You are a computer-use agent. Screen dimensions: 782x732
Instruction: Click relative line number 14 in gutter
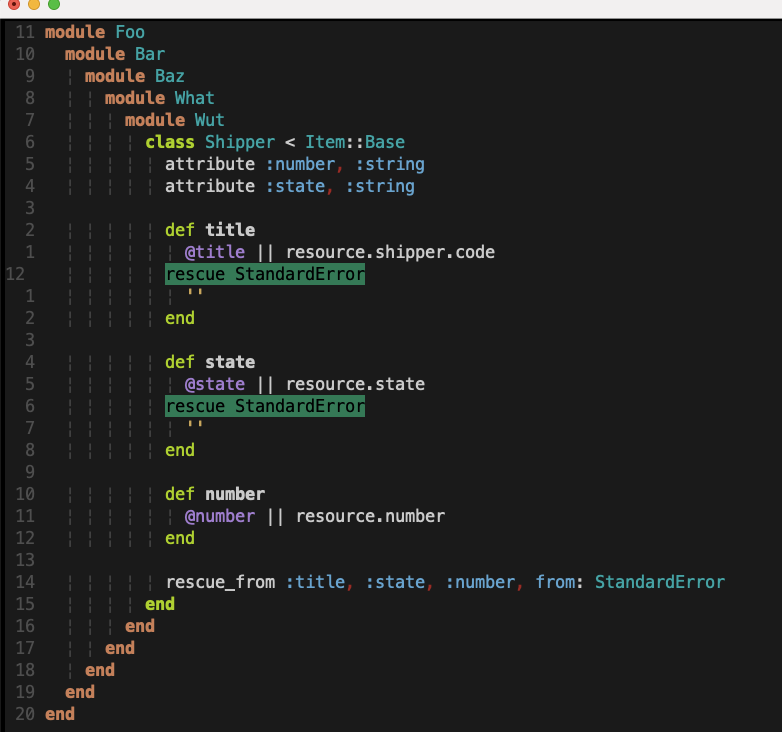click(x=25, y=582)
